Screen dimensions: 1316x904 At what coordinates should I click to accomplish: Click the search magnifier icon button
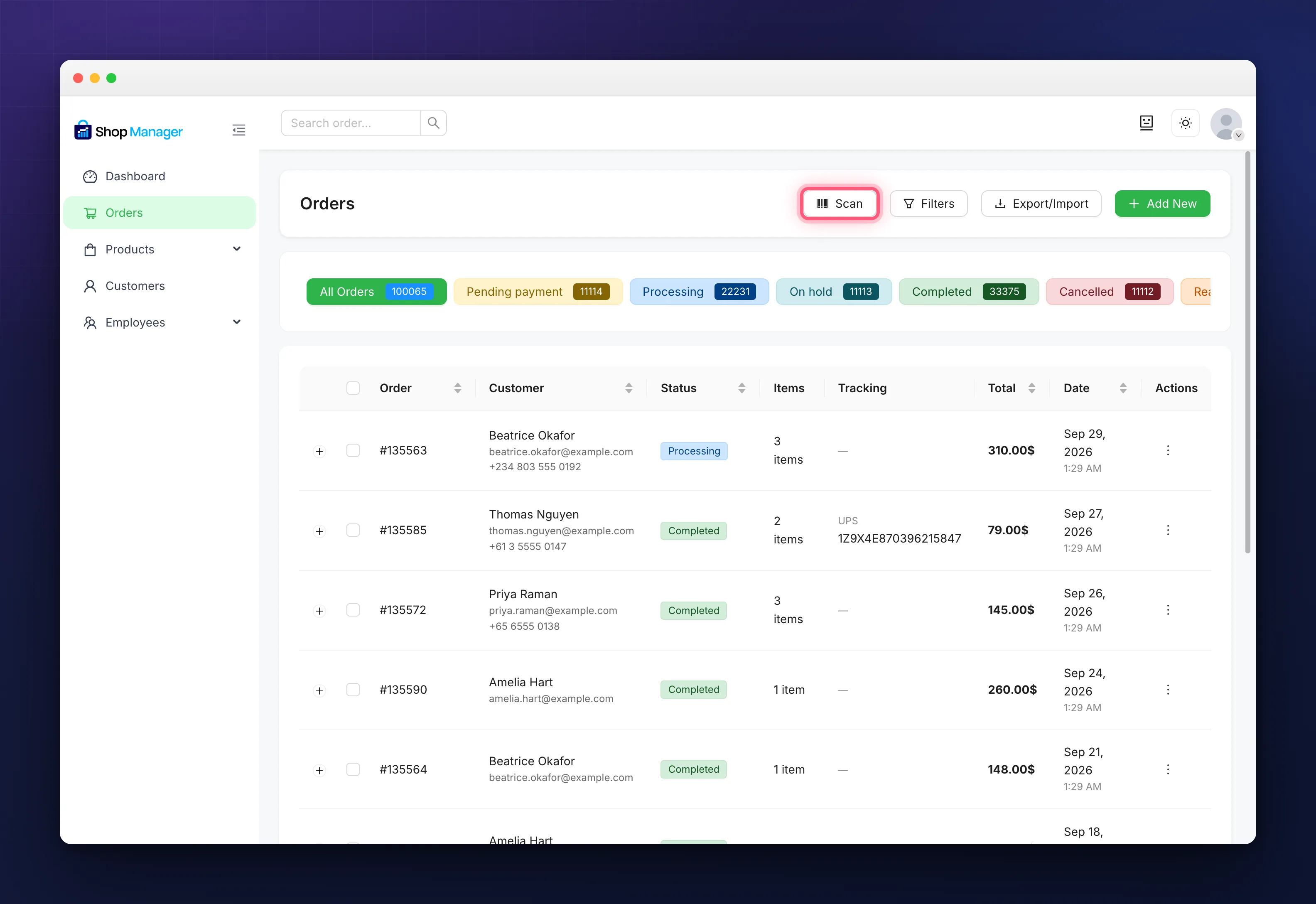click(434, 123)
